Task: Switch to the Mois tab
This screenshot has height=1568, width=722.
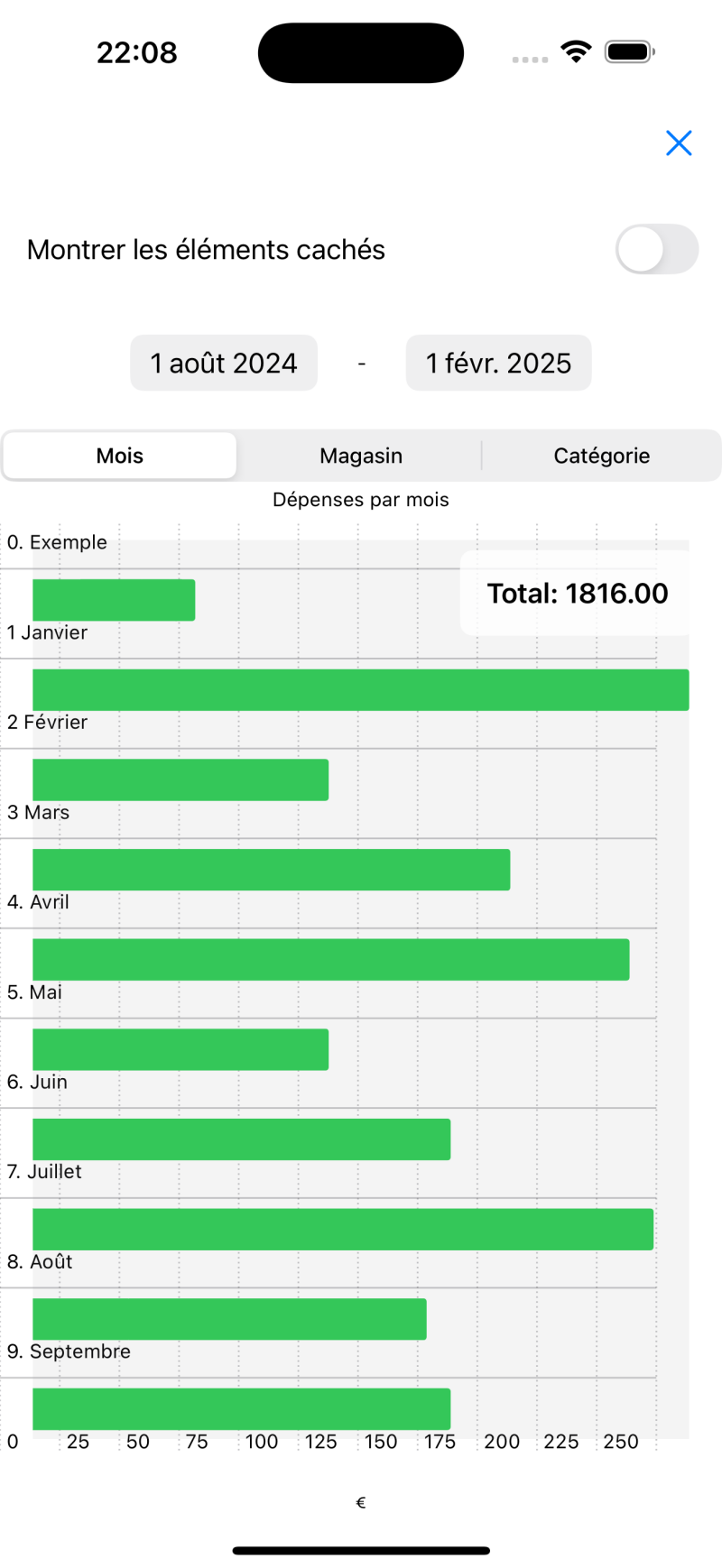Action: 120,456
